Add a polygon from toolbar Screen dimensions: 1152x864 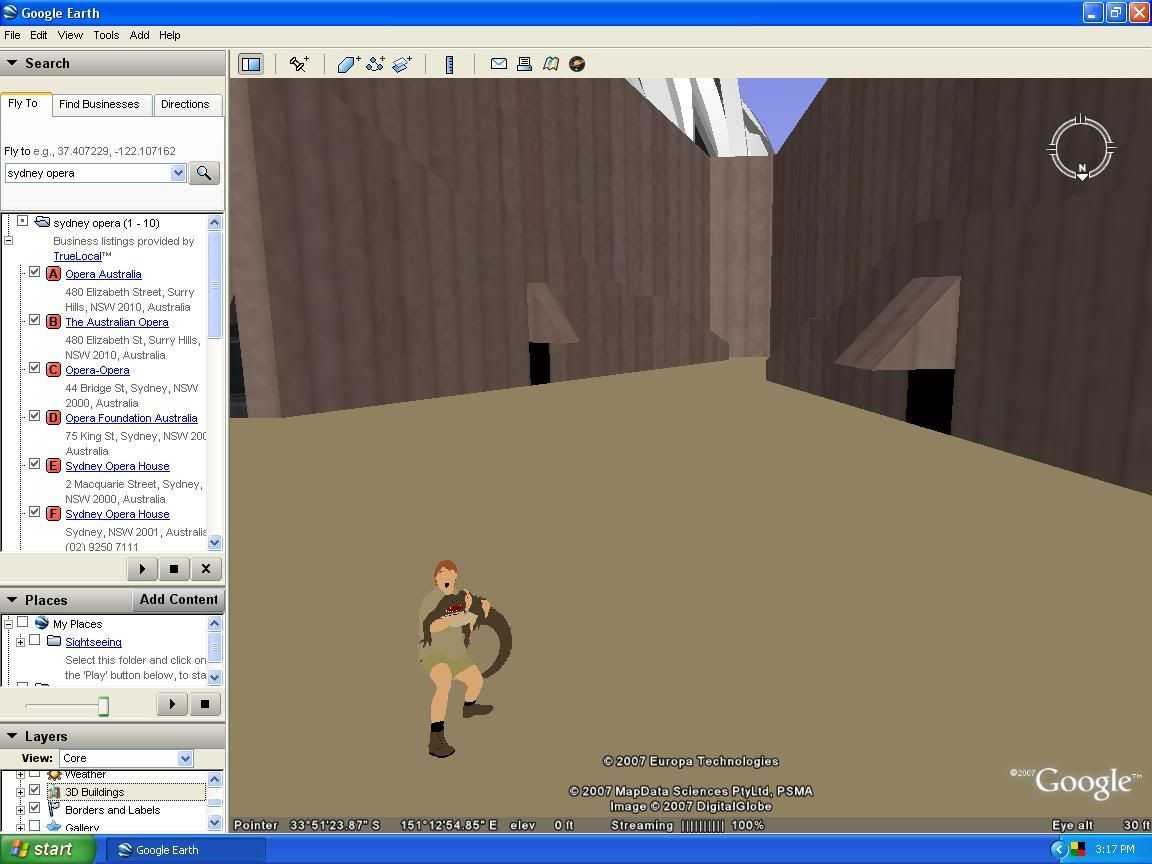(348, 64)
